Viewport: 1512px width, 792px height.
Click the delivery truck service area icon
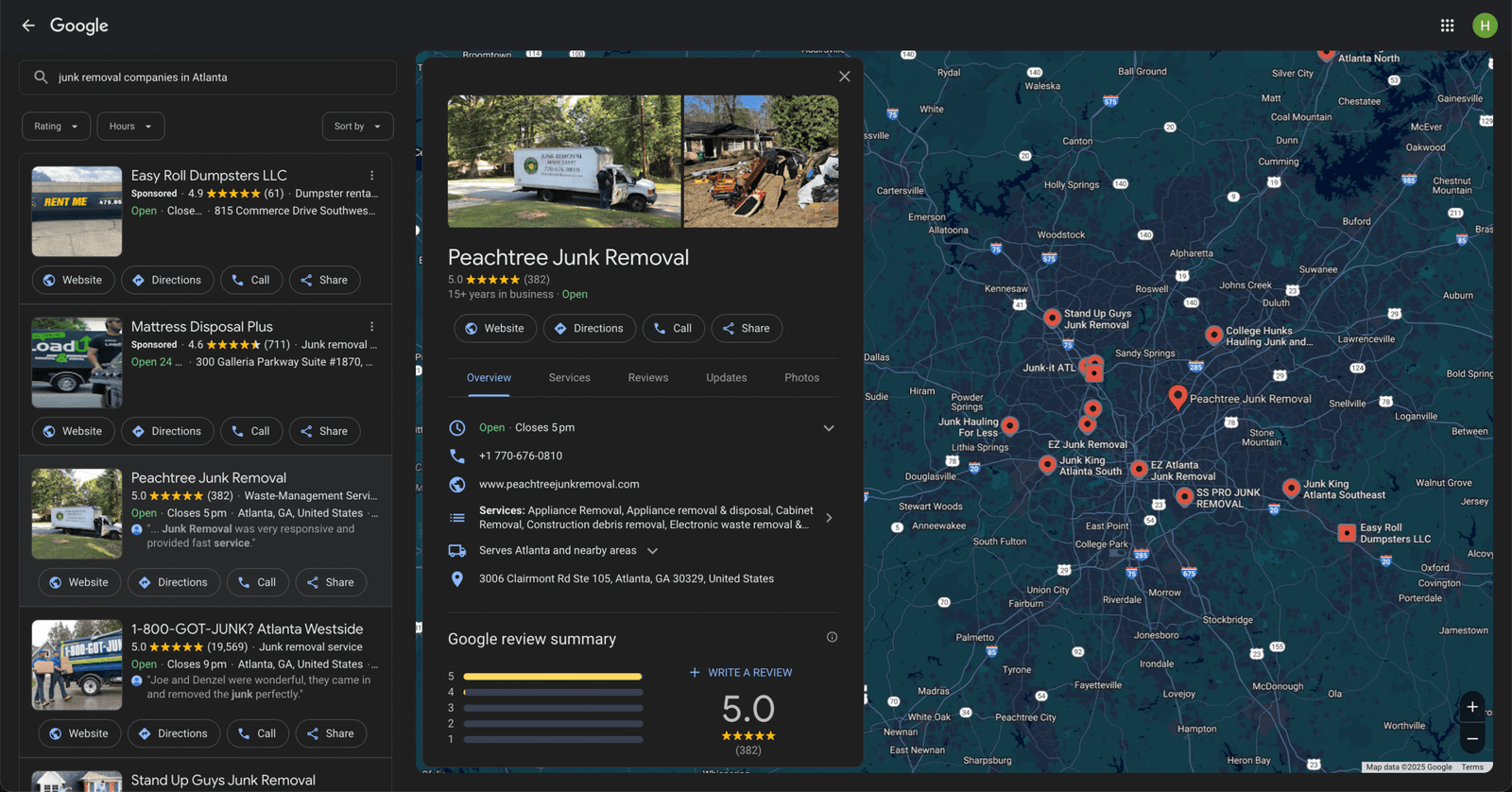click(x=457, y=550)
